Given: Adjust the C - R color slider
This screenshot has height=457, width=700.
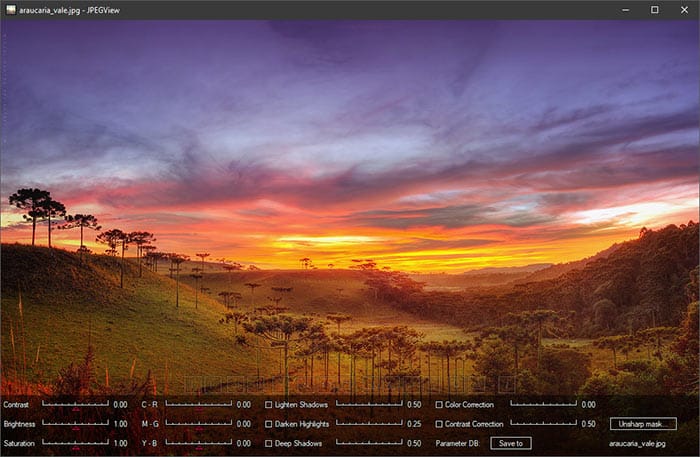Looking at the screenshot, I should (x=199, y=404).
